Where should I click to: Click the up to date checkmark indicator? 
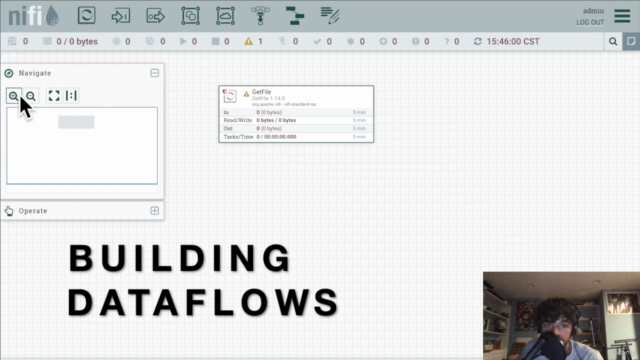[322, 41]
